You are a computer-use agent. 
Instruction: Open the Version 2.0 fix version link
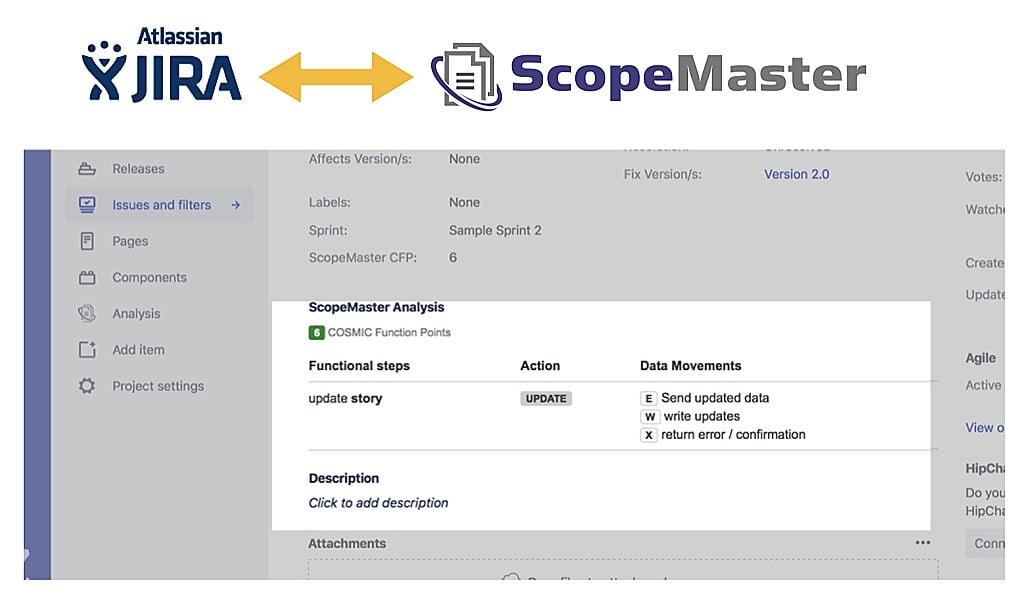point(796,174)
